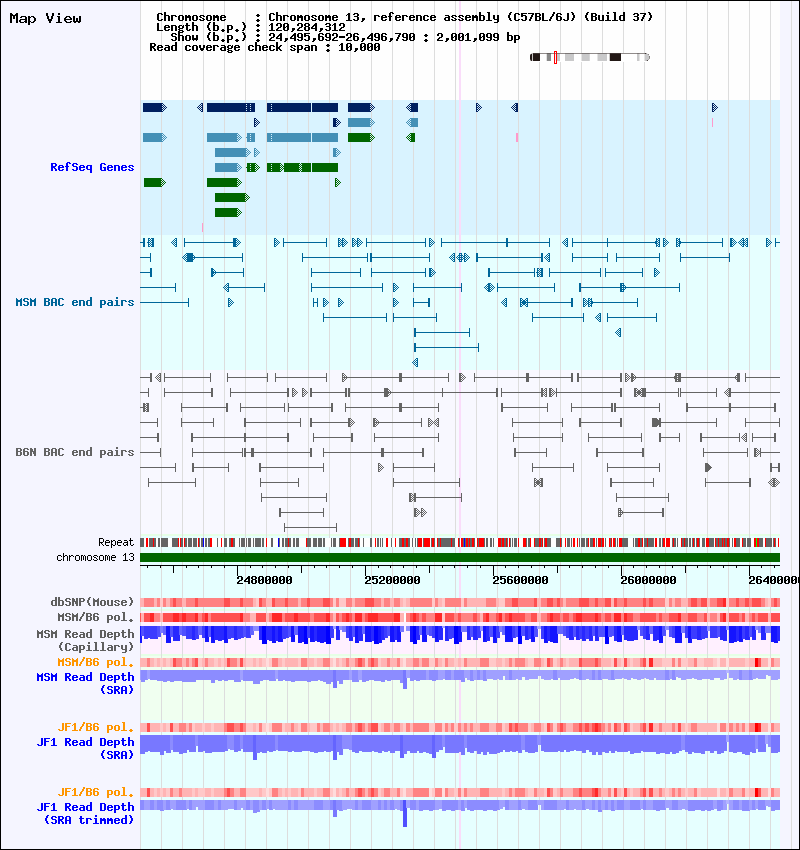The width and height of the screenshot is (800, 850).
Task: Click the 24800000 axis coordinate
Action: coord(264,580)
